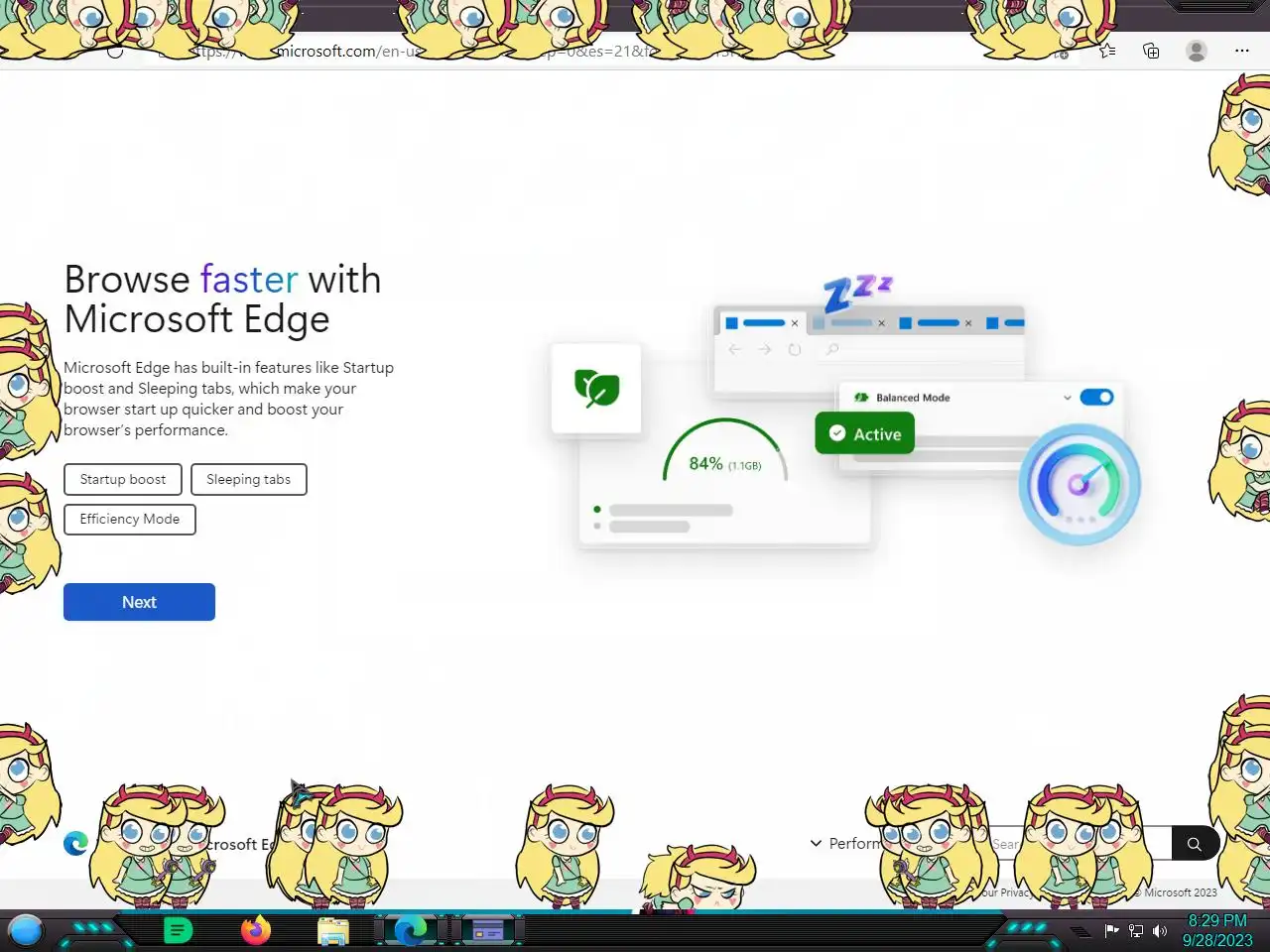Click the green leaf efficiency icon card
This screenshot has height=952, width=1270.
pyautogui.click(x=596, y=388)
